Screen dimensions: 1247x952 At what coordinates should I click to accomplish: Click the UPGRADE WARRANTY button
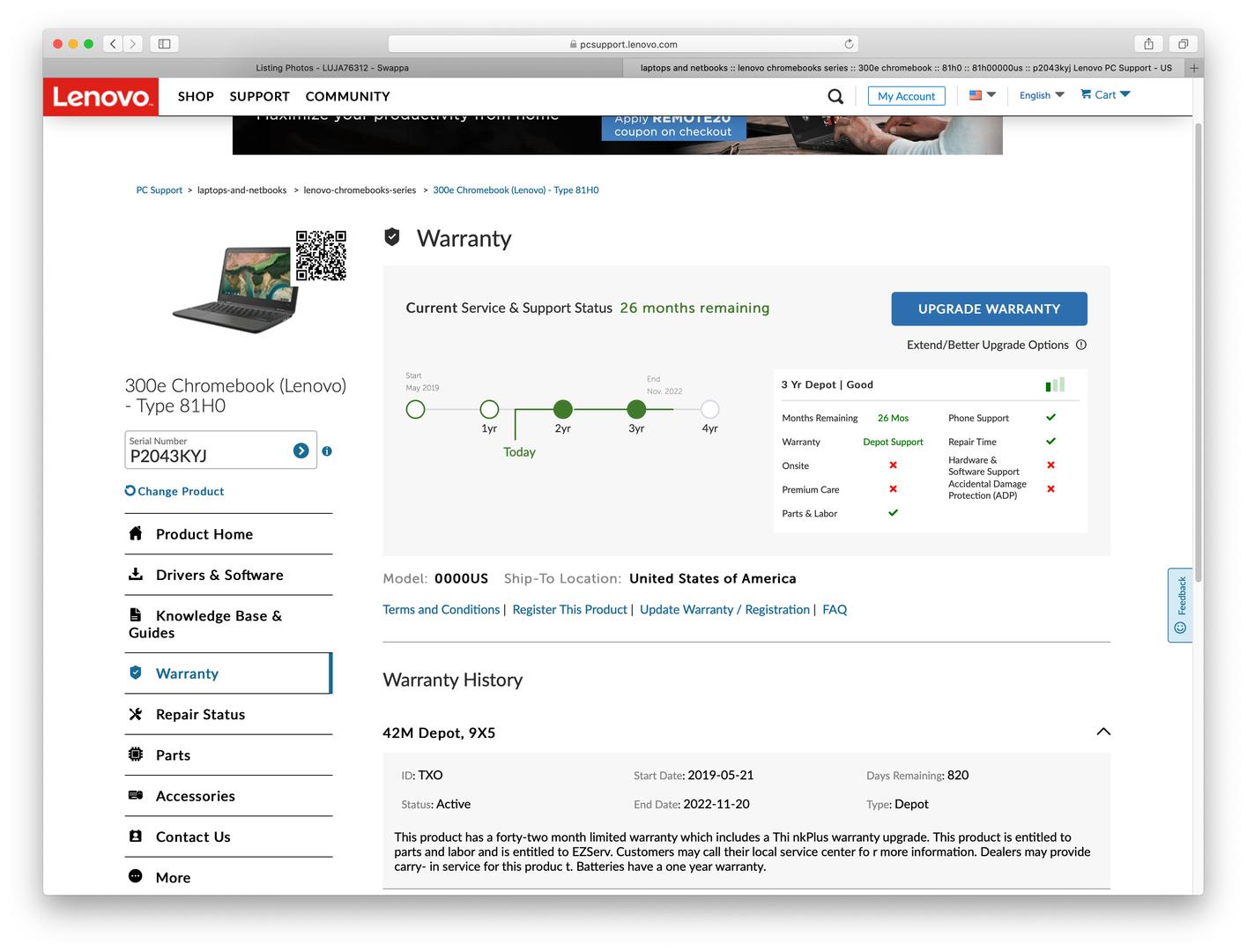(989, 309)
